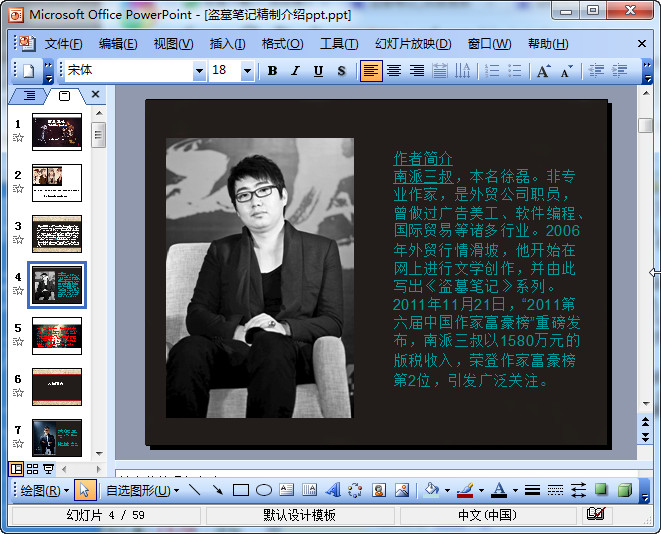Open 视图(V) menu
The image size is (661, 534).
tap(173, 44)
